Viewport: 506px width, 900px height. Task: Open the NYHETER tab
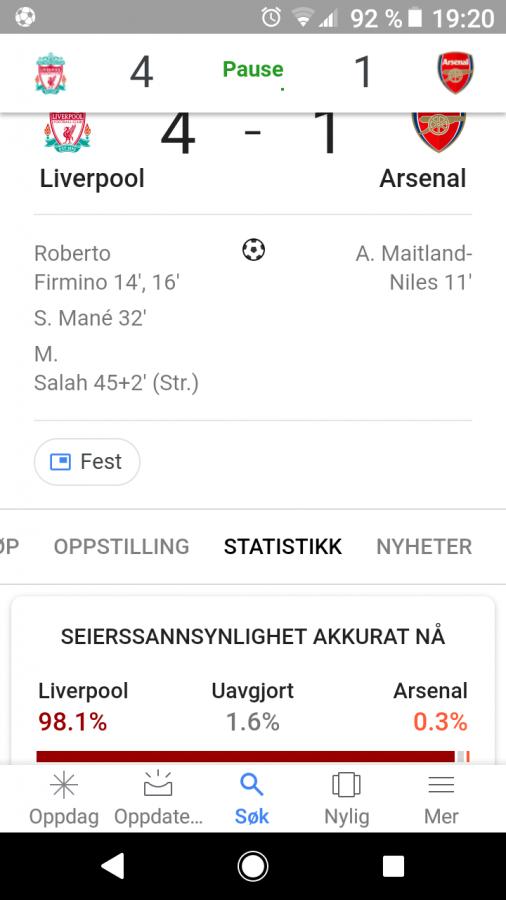(x=424, y=546)
